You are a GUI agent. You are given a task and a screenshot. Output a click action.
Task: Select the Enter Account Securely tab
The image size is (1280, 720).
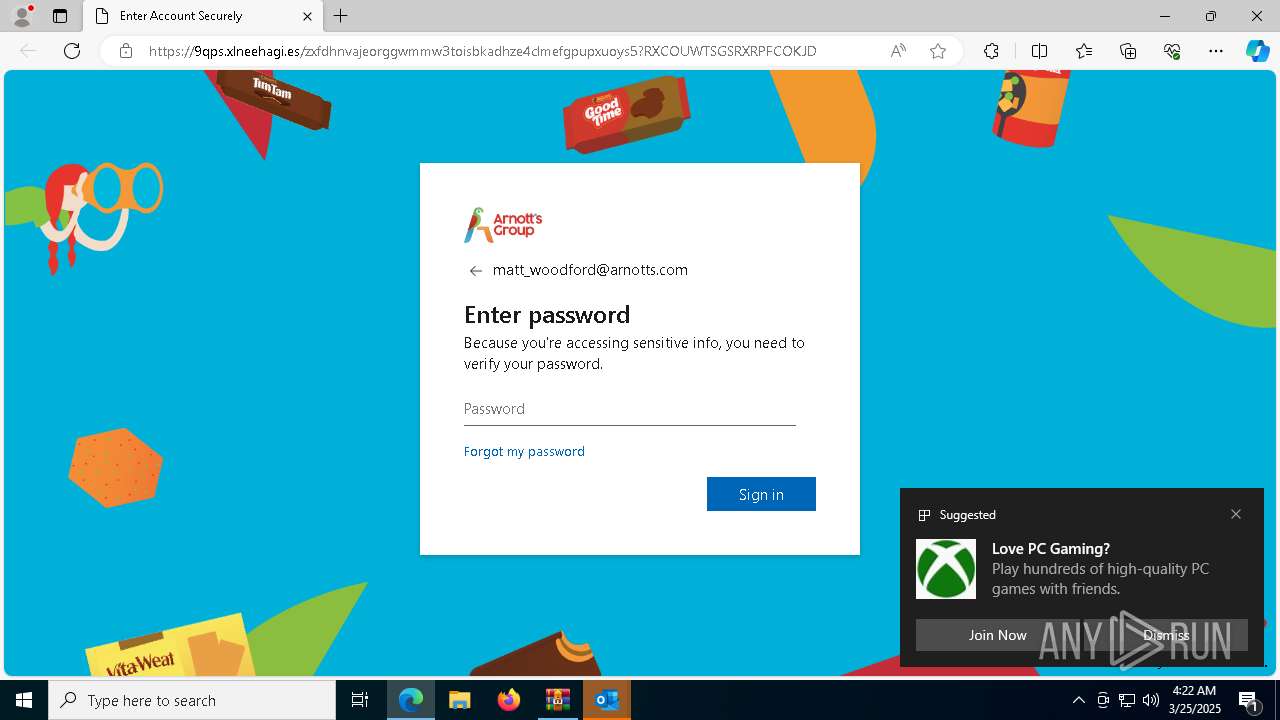203,16
